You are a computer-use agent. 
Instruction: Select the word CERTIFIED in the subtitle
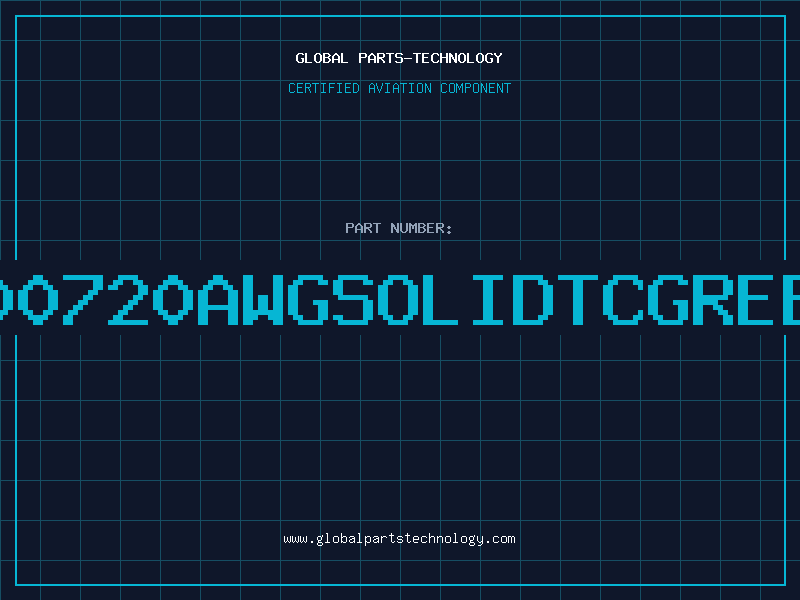pos(324,88)
